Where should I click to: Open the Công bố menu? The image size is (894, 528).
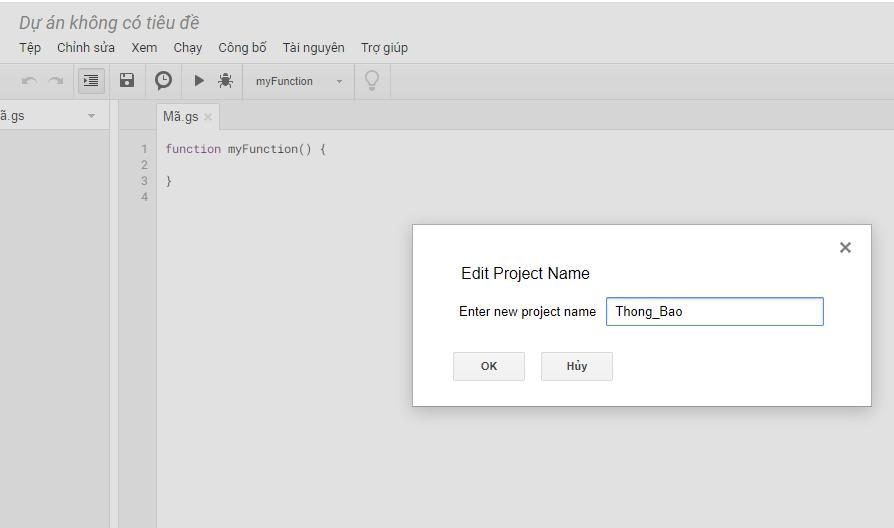[x=242, y=48]
